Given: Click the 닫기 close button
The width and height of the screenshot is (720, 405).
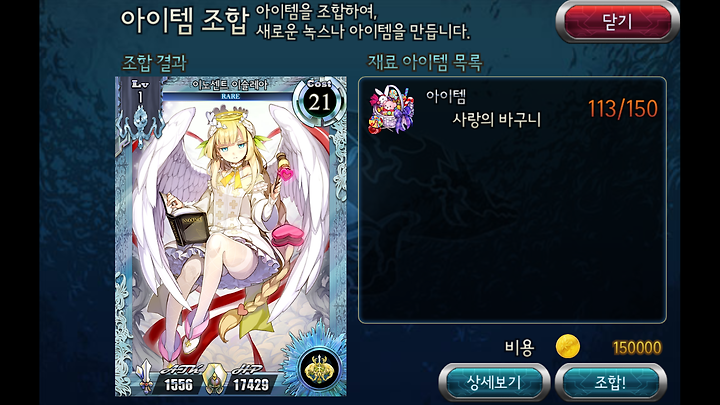Looking at the screenshot, I should tap(617, 22).
